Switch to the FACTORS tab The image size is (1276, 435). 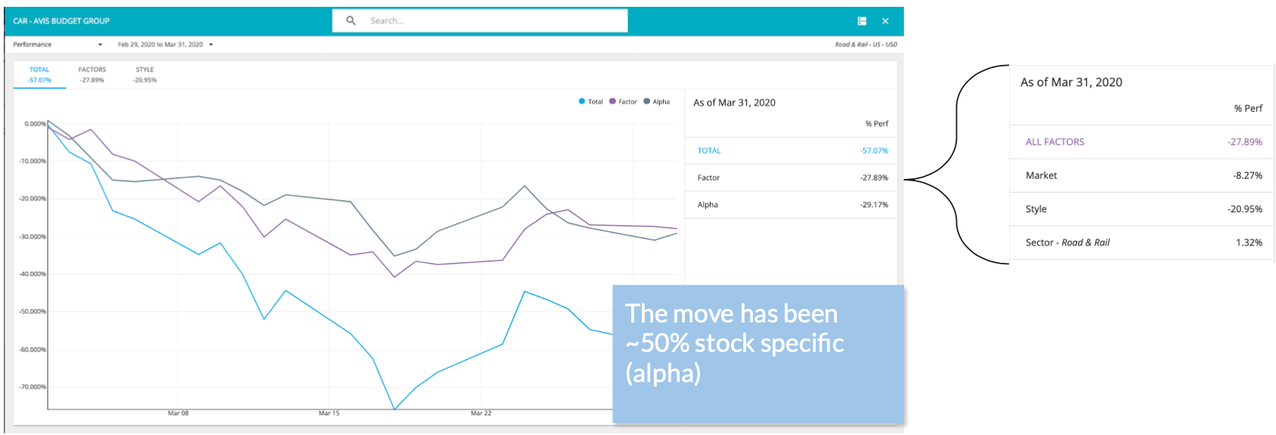coord(92,74)
